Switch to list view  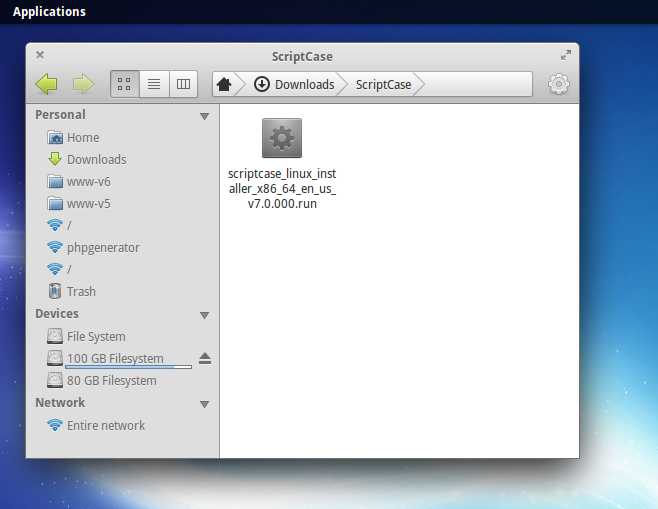click(x=154, y=84)
